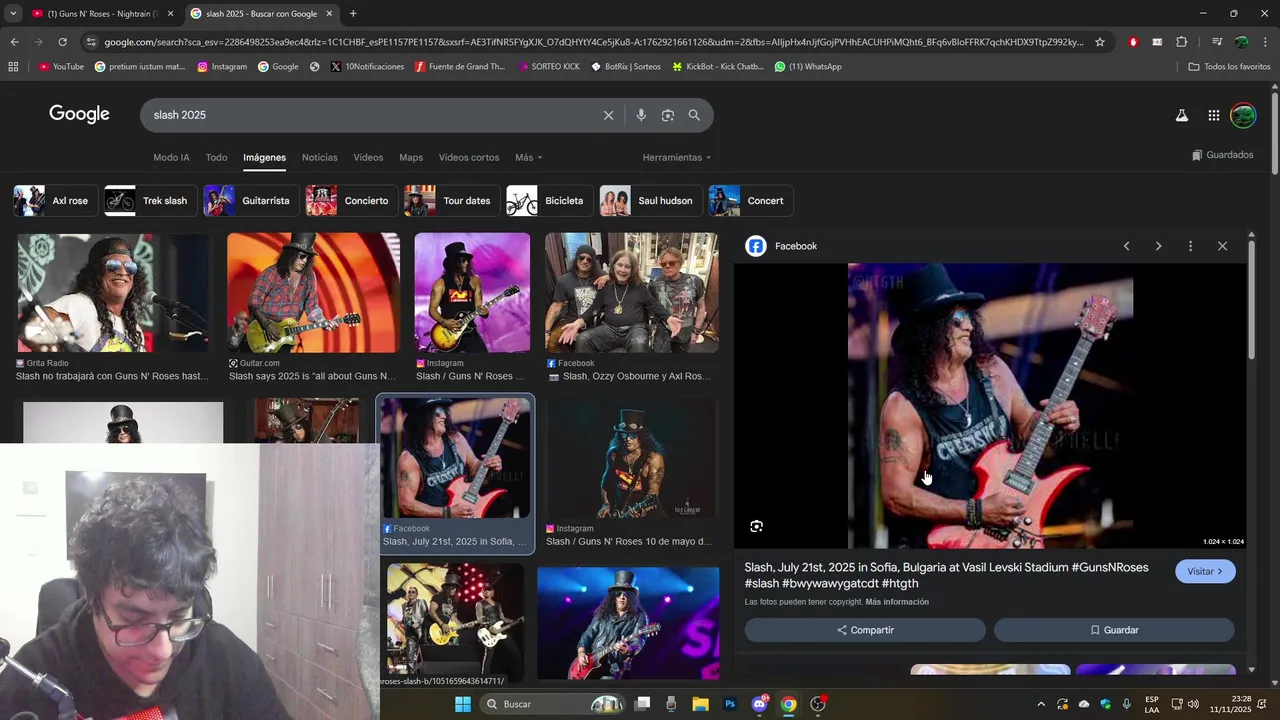This screenshot has height=720, width=1280.
Task: Switch to the Modo IA tab
Action: point(171,157)
